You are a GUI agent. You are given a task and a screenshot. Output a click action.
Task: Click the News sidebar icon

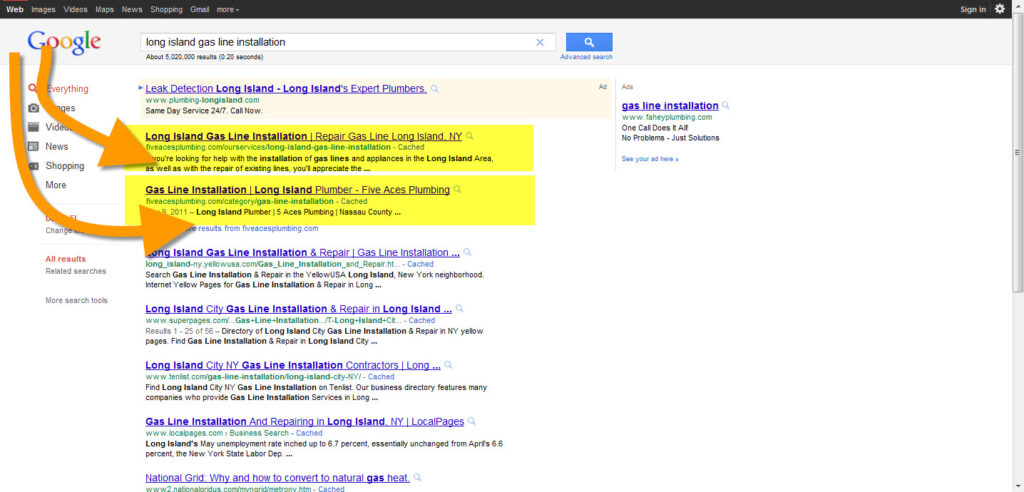[34, 146]
